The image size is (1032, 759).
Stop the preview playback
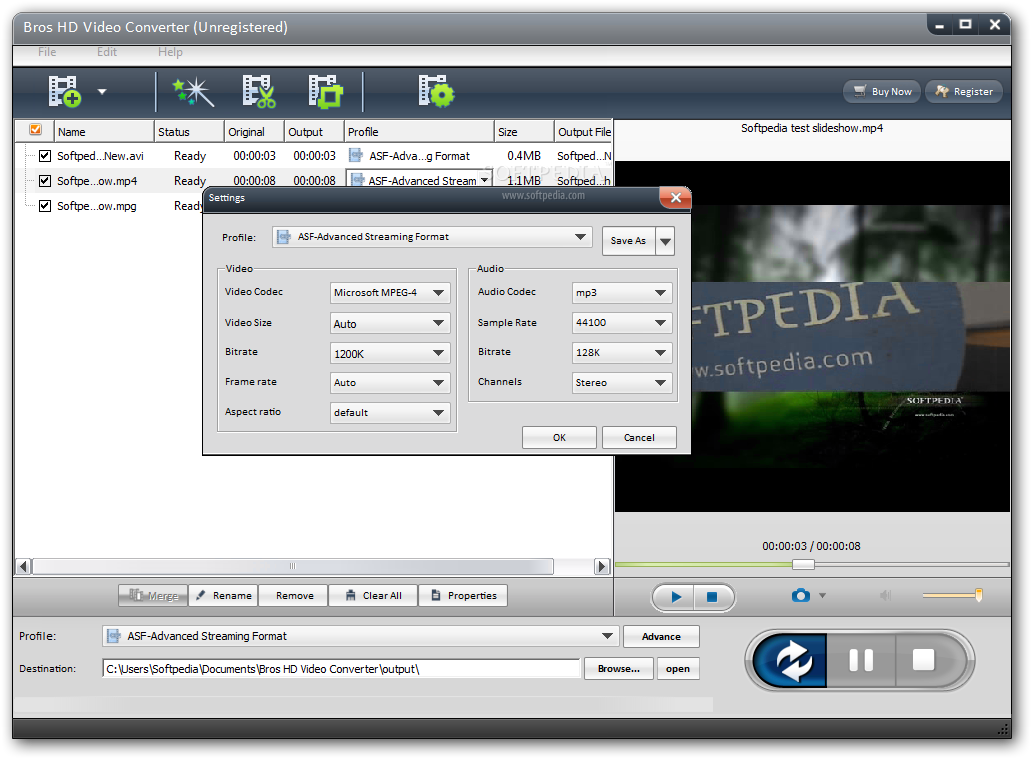tap(712, 597)
